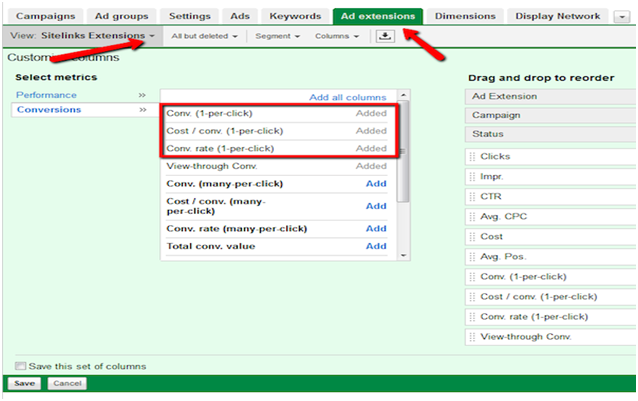Click the drag handle beside View-through Conv.
The height and width of the screenshot is (401, 638).
pos(472,337)
